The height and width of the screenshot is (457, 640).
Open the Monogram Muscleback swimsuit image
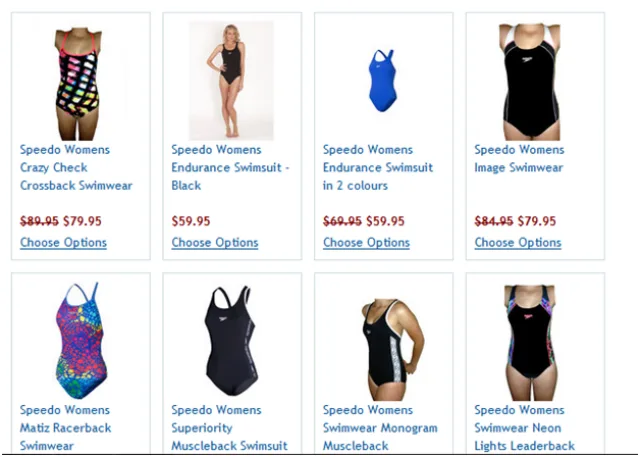coord(392,350)
